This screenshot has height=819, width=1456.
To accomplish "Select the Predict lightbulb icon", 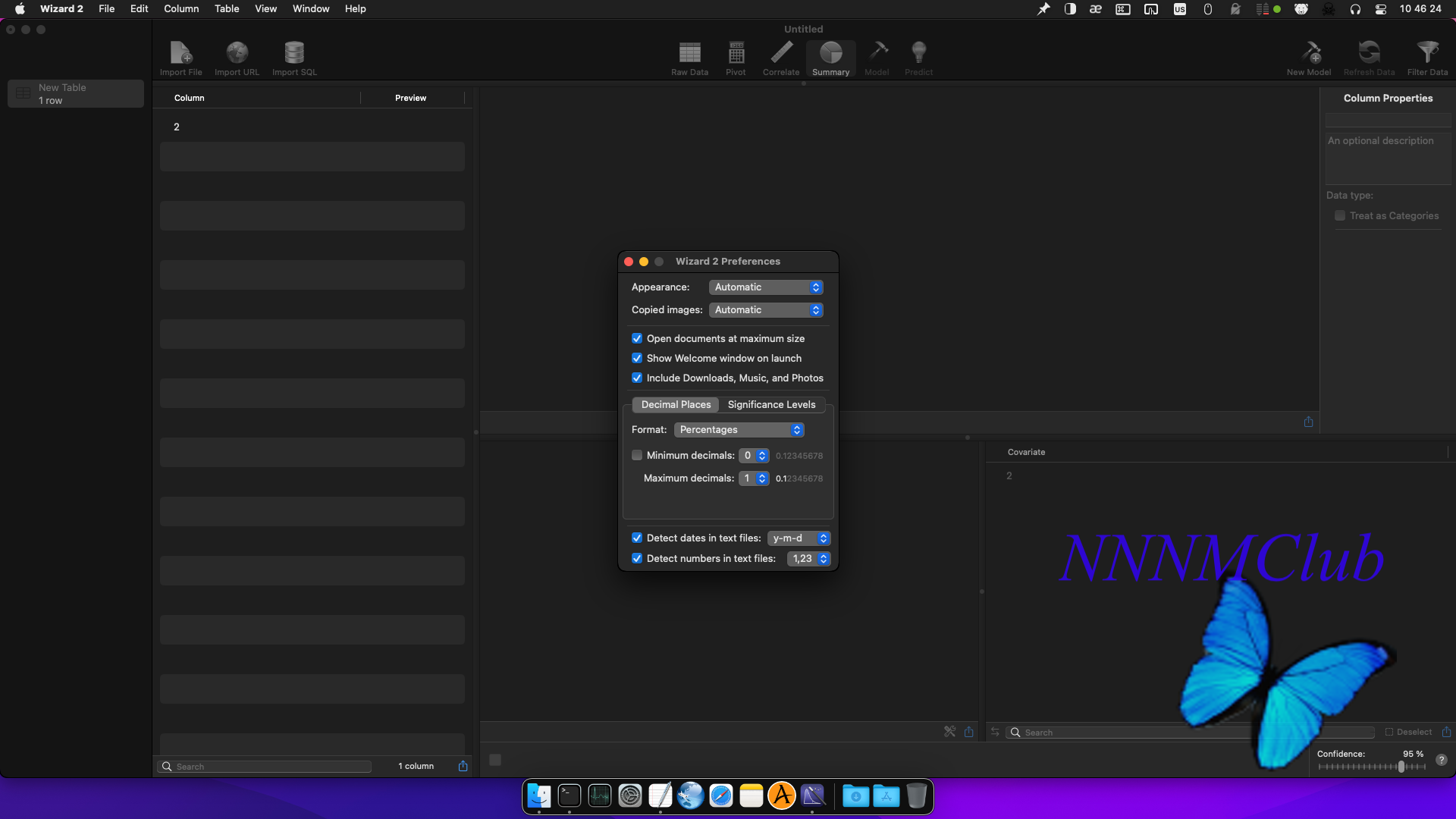I will tap(918, 58).
